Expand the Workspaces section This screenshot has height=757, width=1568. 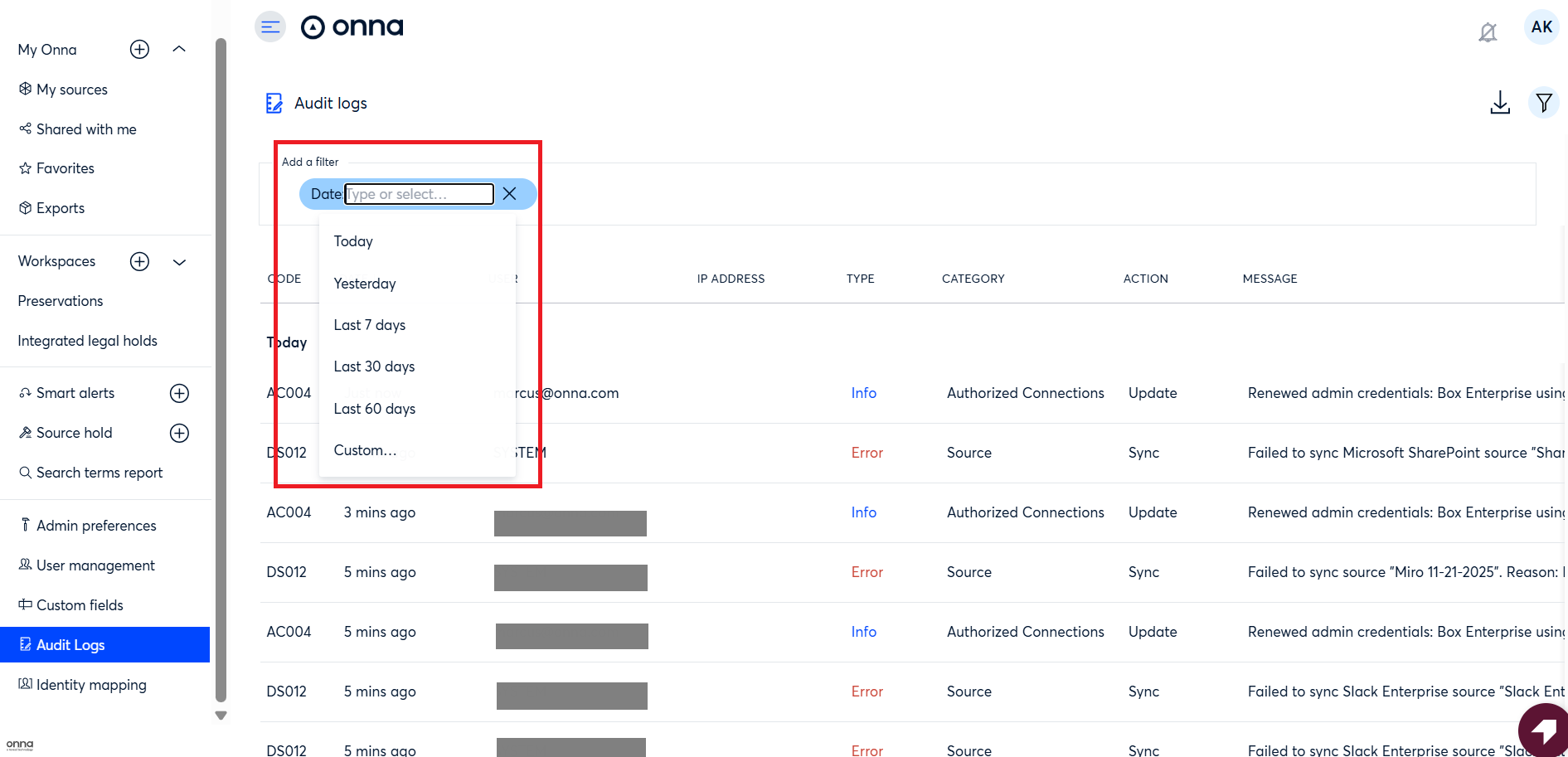pos(179,262)
